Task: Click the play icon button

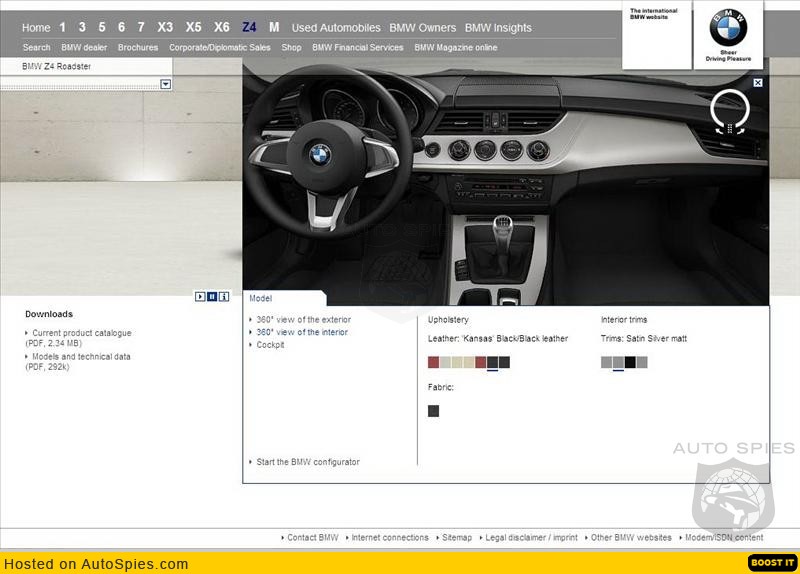Action: tap(200, 296)
